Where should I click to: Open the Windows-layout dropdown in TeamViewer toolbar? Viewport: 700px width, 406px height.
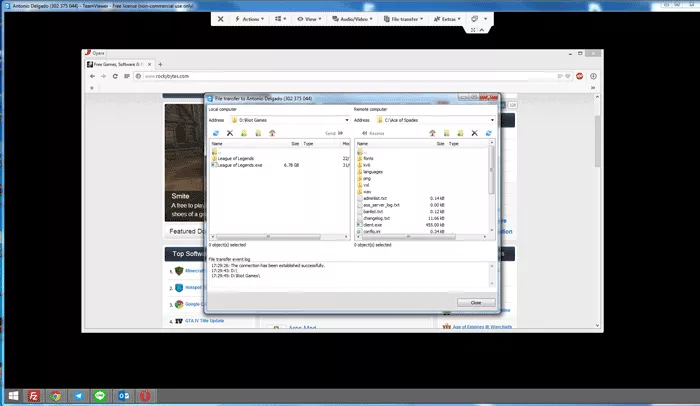pos(280,19)
